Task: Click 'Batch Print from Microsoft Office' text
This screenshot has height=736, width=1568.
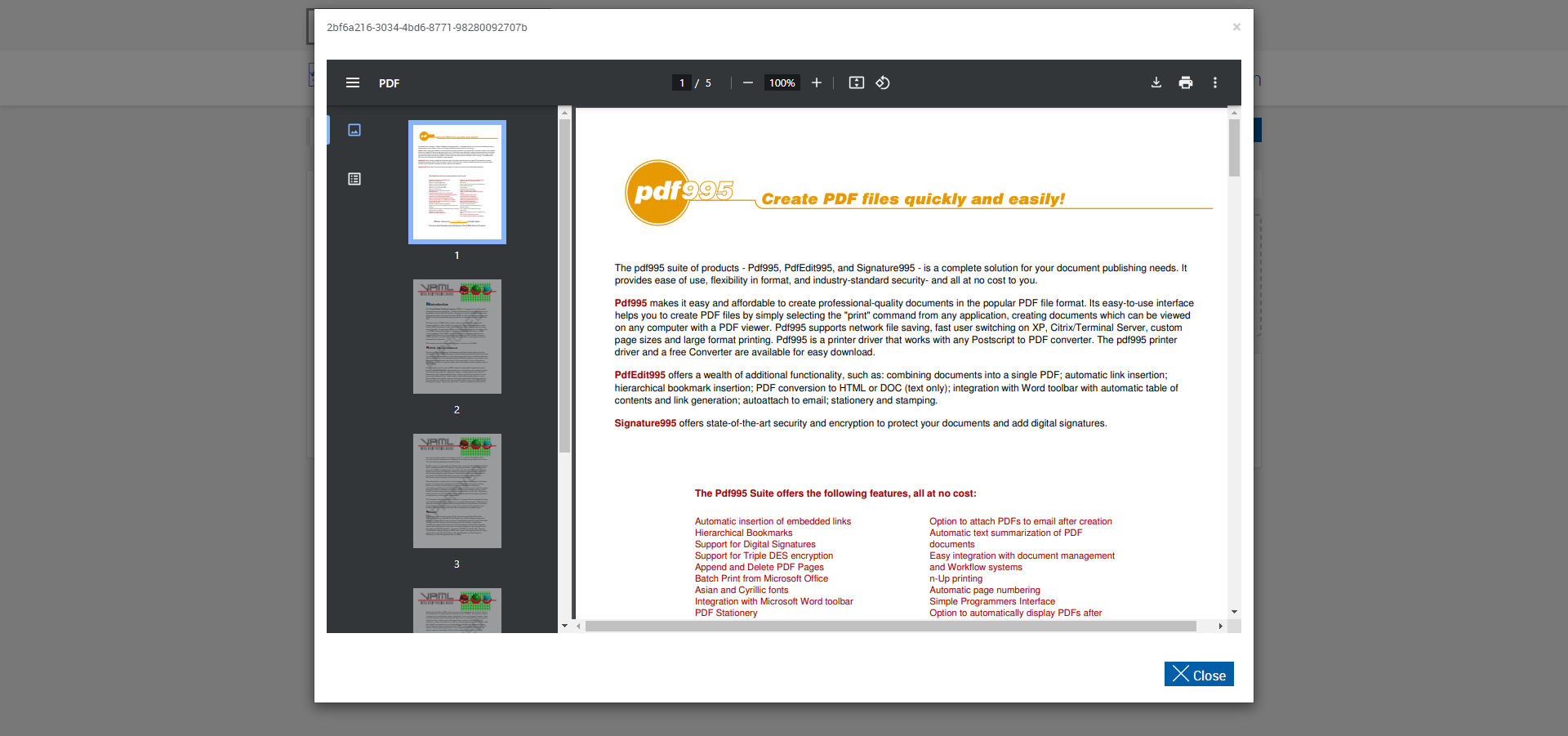Action: (x=761, y=578)
